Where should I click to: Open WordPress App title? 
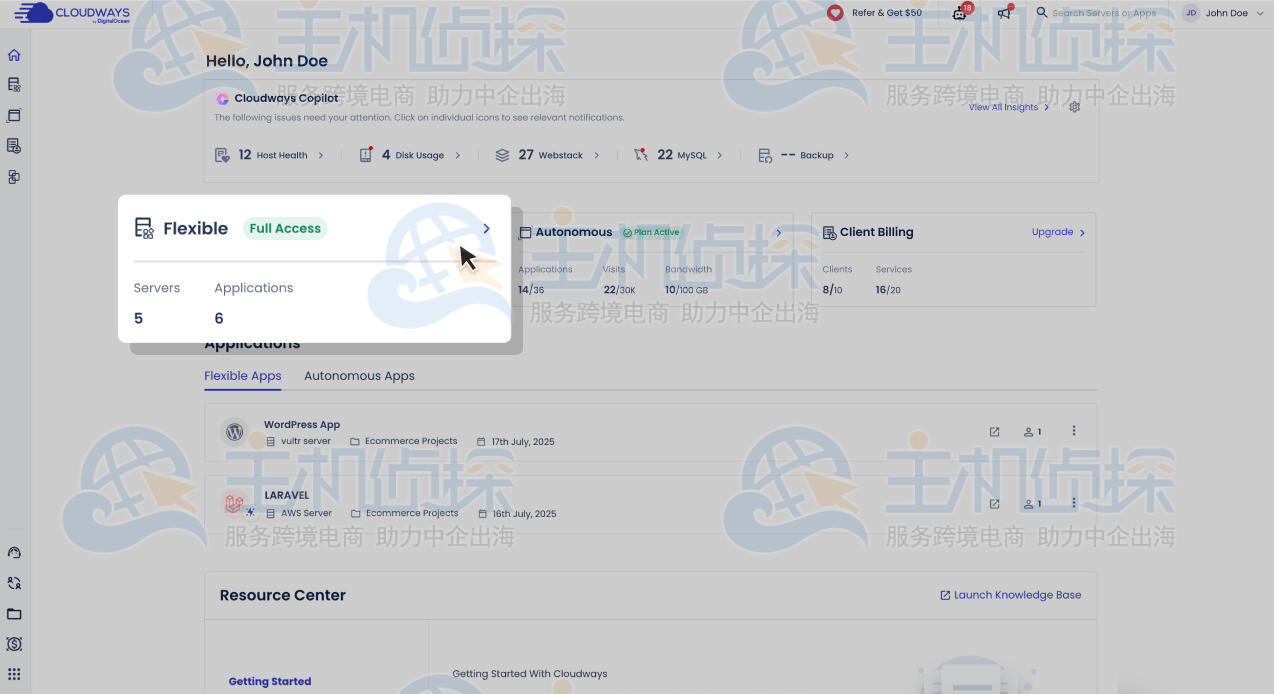point(302,424)
